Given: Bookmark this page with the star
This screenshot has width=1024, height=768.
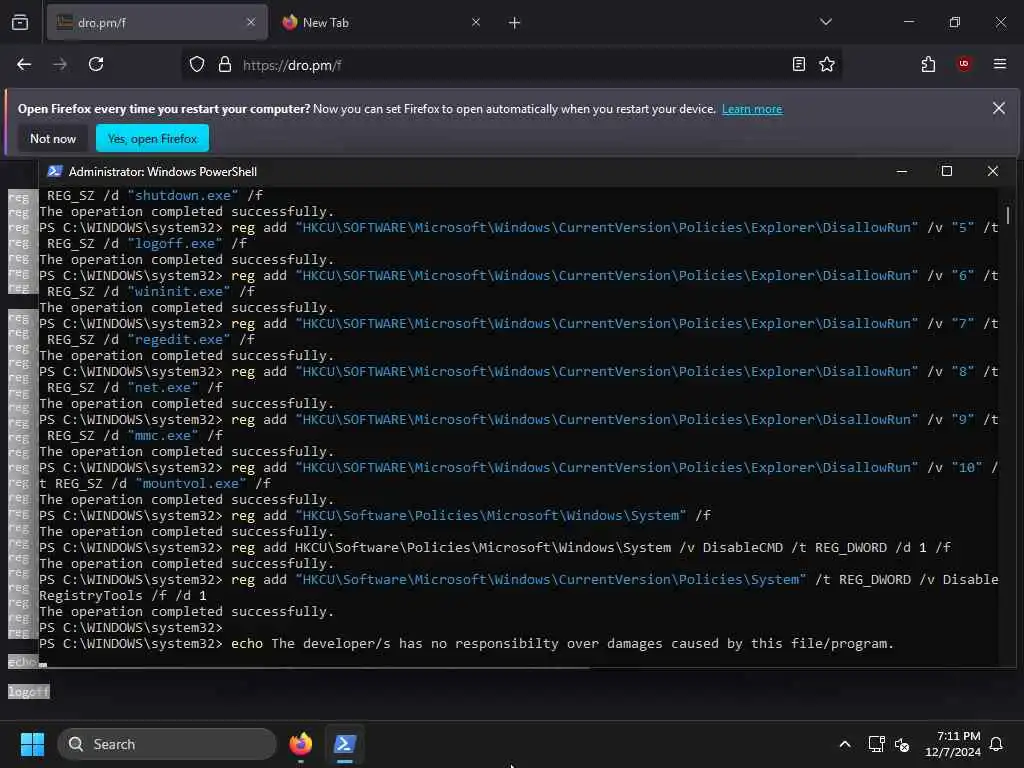Looking at the screenshot, I should (827, 64).
